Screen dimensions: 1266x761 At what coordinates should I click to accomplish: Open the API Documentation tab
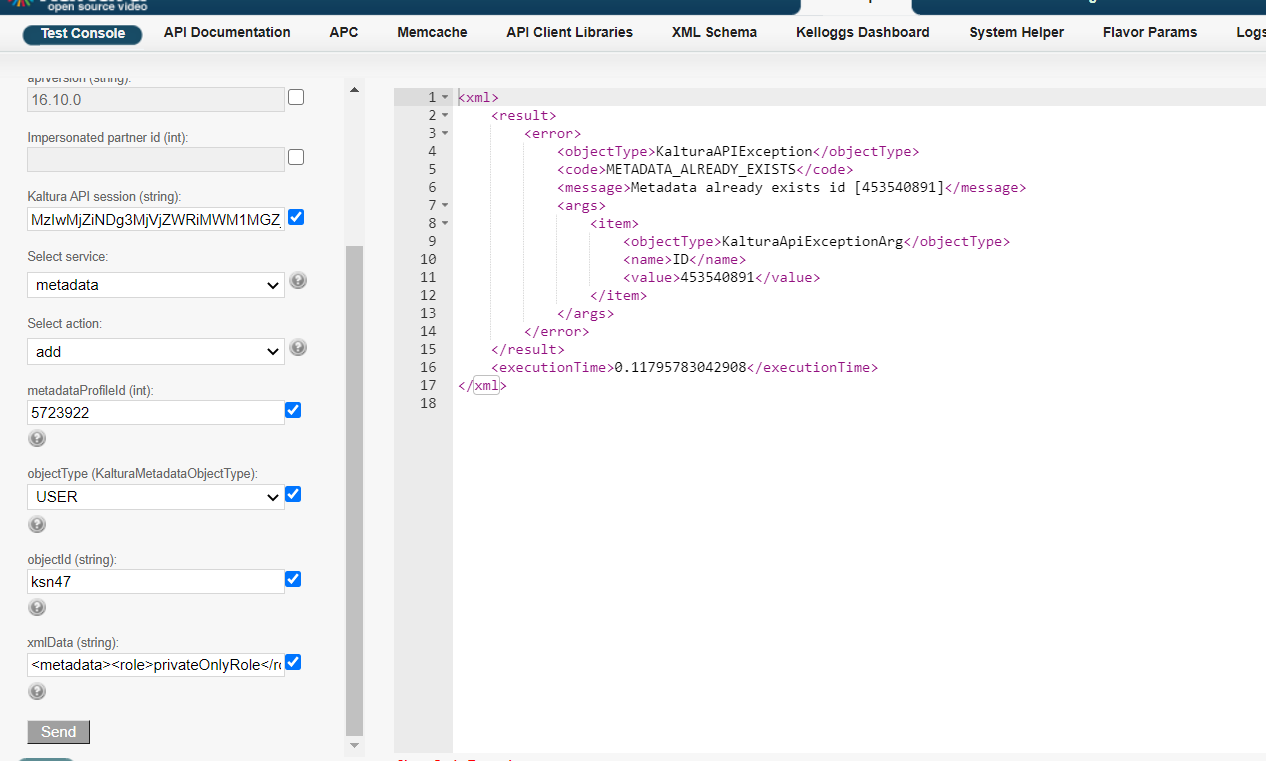[227, 32]
